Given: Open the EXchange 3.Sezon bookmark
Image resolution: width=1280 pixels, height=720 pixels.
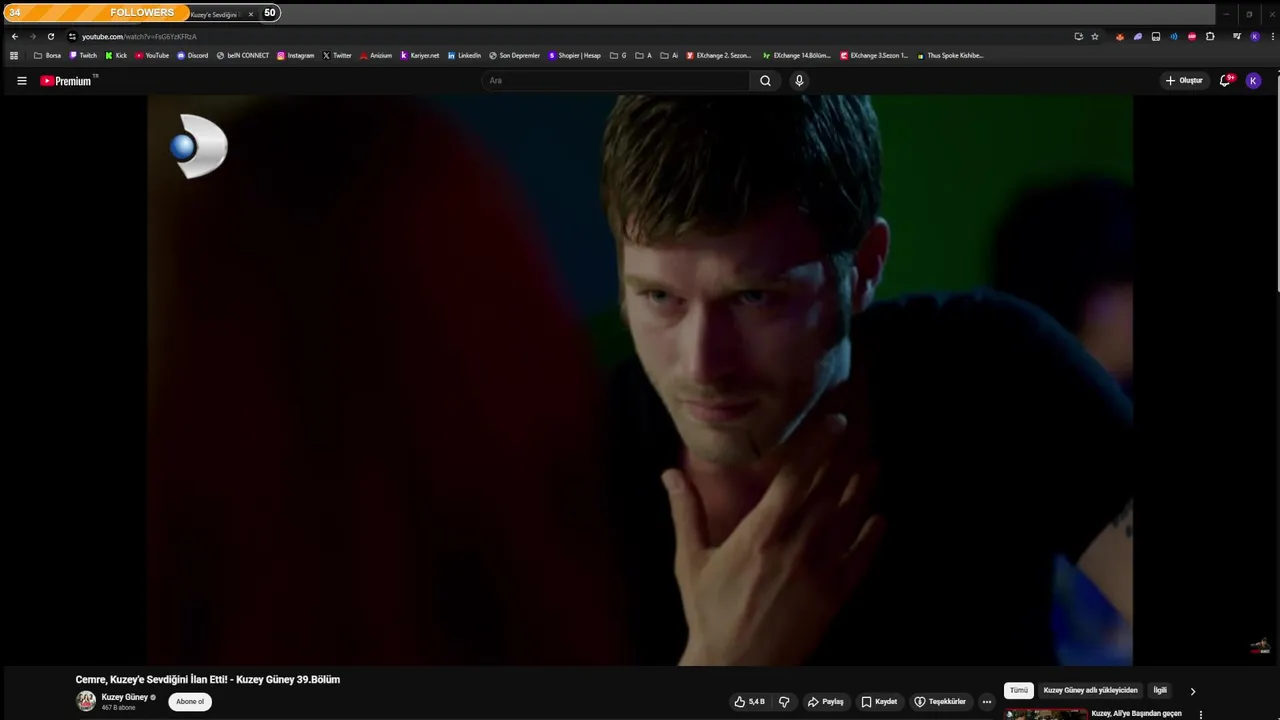Looking at the screenshot, I should pyautogui.click(x=874, y=56).
